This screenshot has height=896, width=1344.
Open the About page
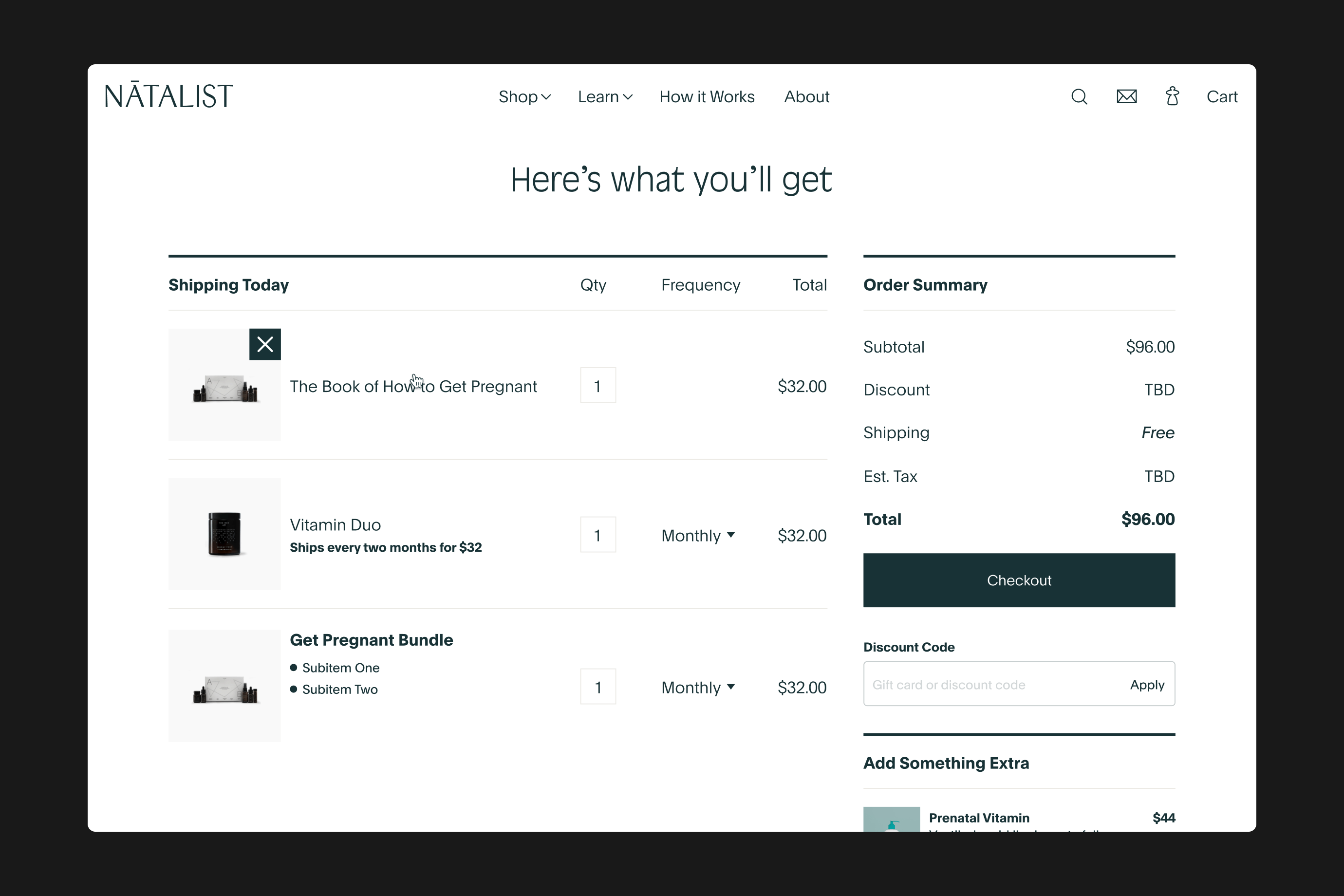806,97
